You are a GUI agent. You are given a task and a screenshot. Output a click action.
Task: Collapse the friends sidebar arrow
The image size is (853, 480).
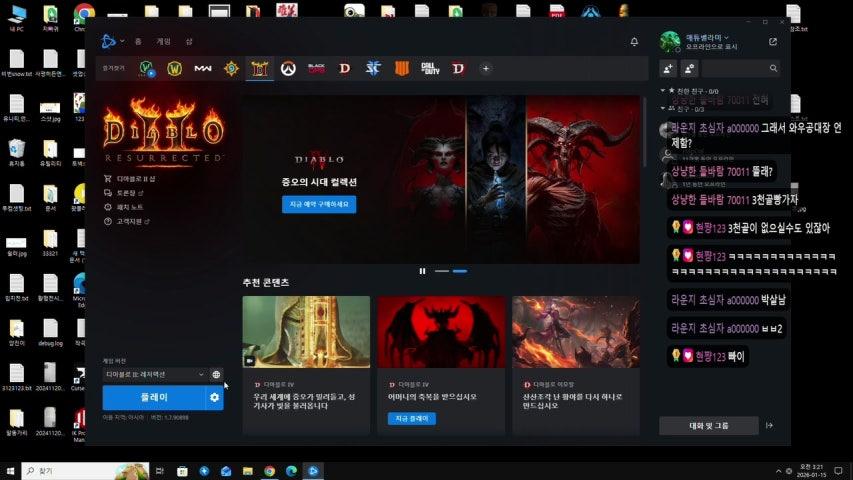(770, 426)
